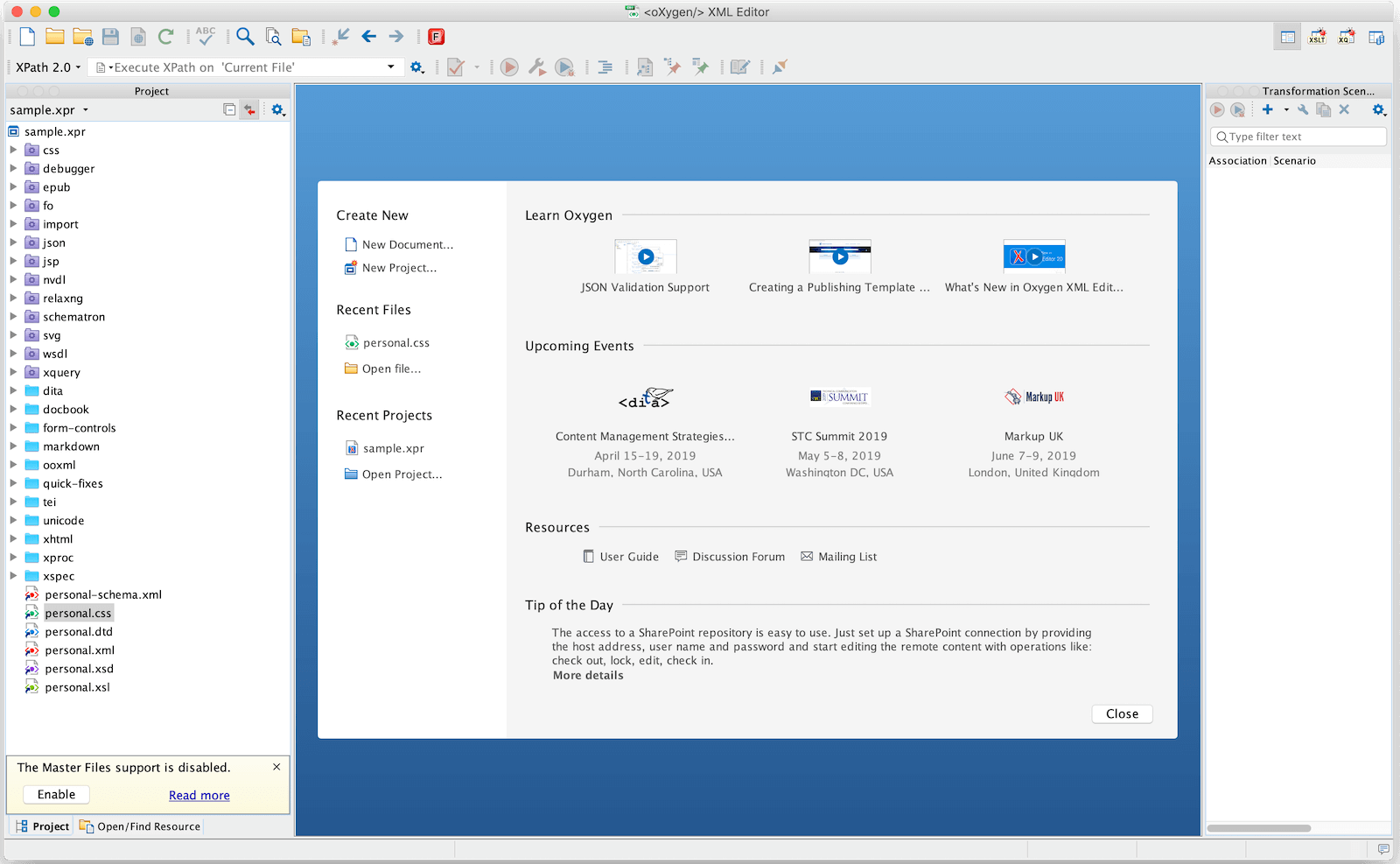Open the Discussion Forum link

(x=730, y=557)
